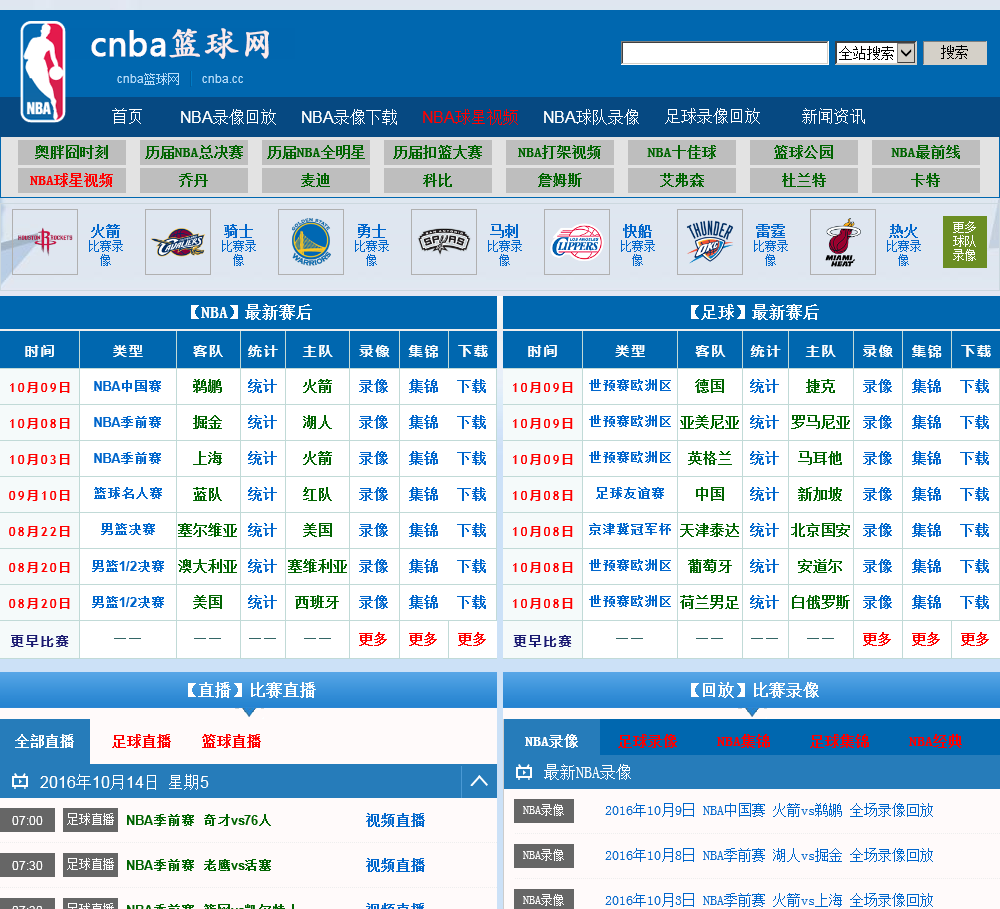Open 录像 for the 掘金 vs 湖人 game

(374, 422)
